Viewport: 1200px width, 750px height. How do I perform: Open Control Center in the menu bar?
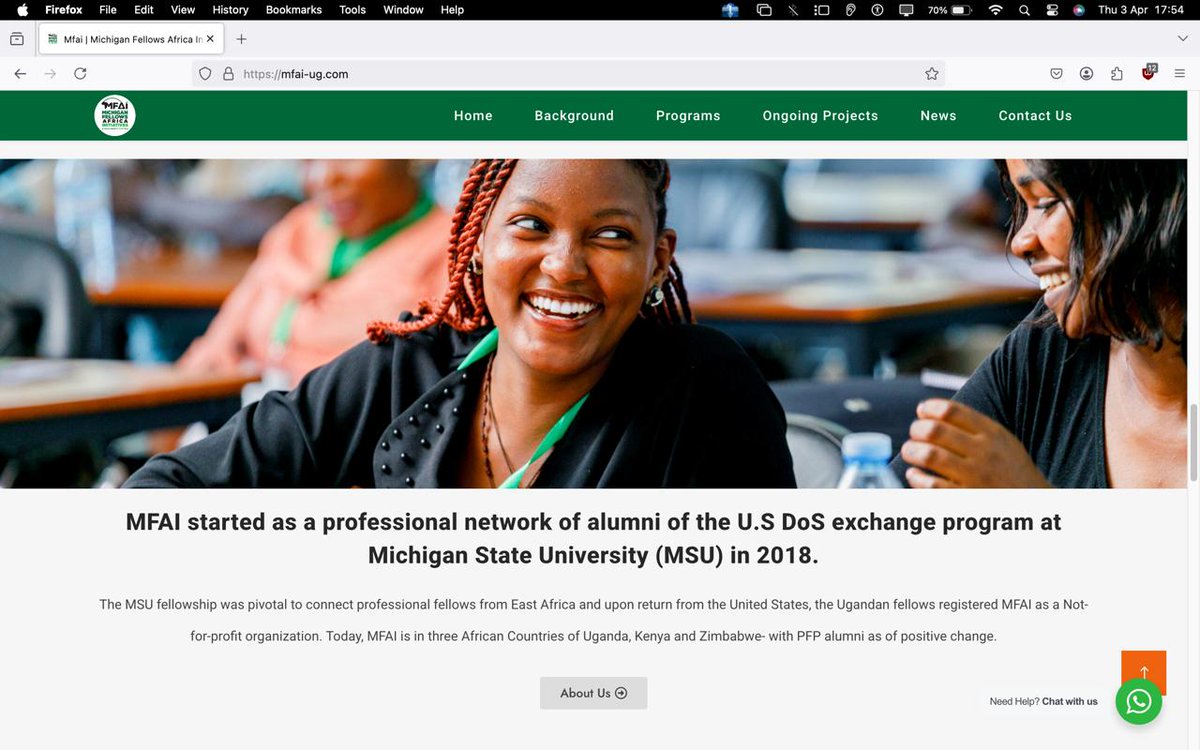1052,10
